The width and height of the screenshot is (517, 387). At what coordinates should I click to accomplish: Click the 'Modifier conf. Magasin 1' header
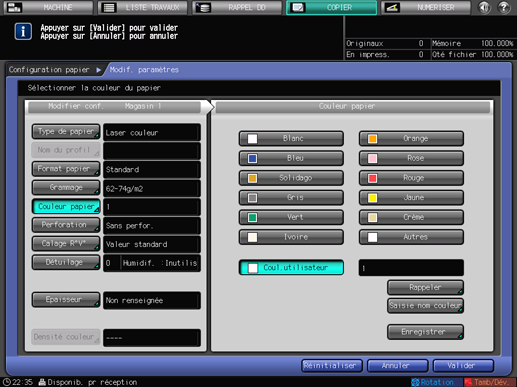pyautogui.click(x=115, y=107)
